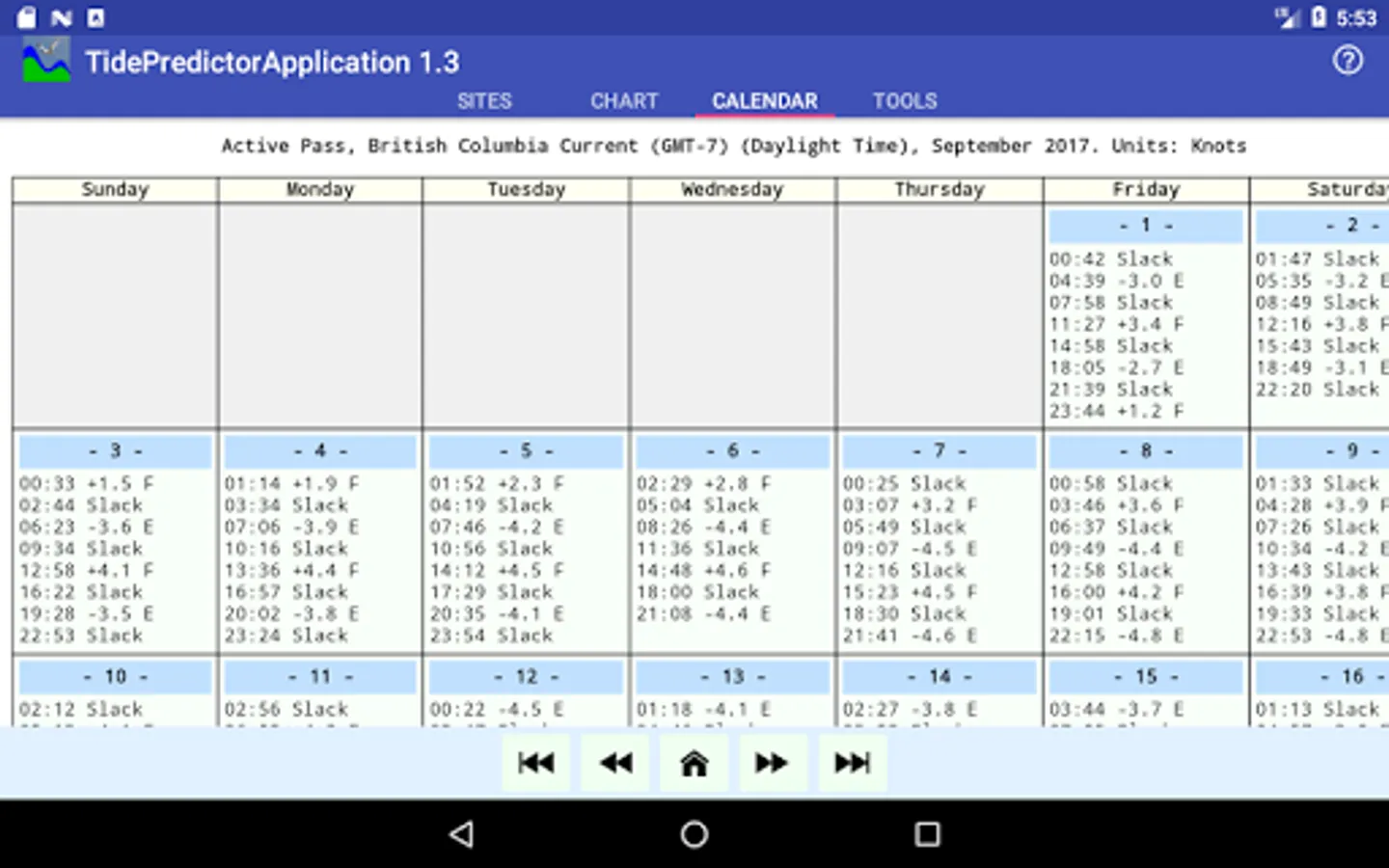Return to current month with home icon

[694, 763]
